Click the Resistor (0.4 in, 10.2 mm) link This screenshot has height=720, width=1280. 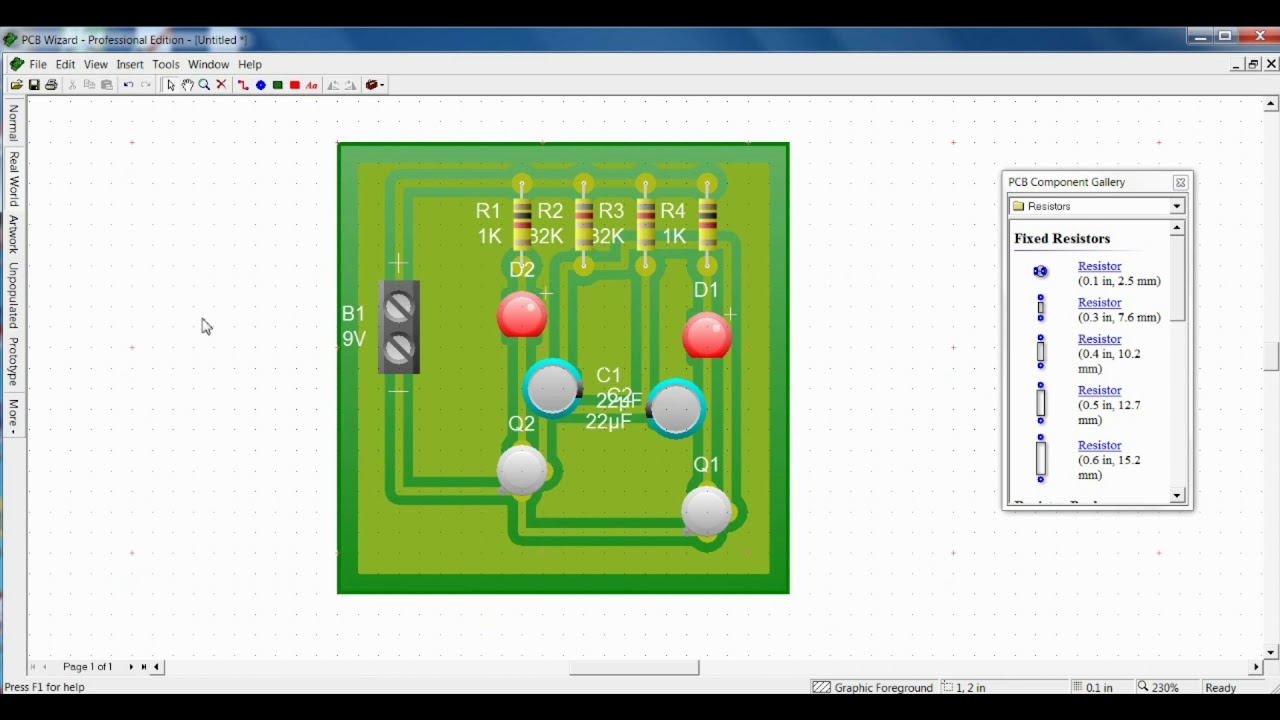click(1099, 339)
